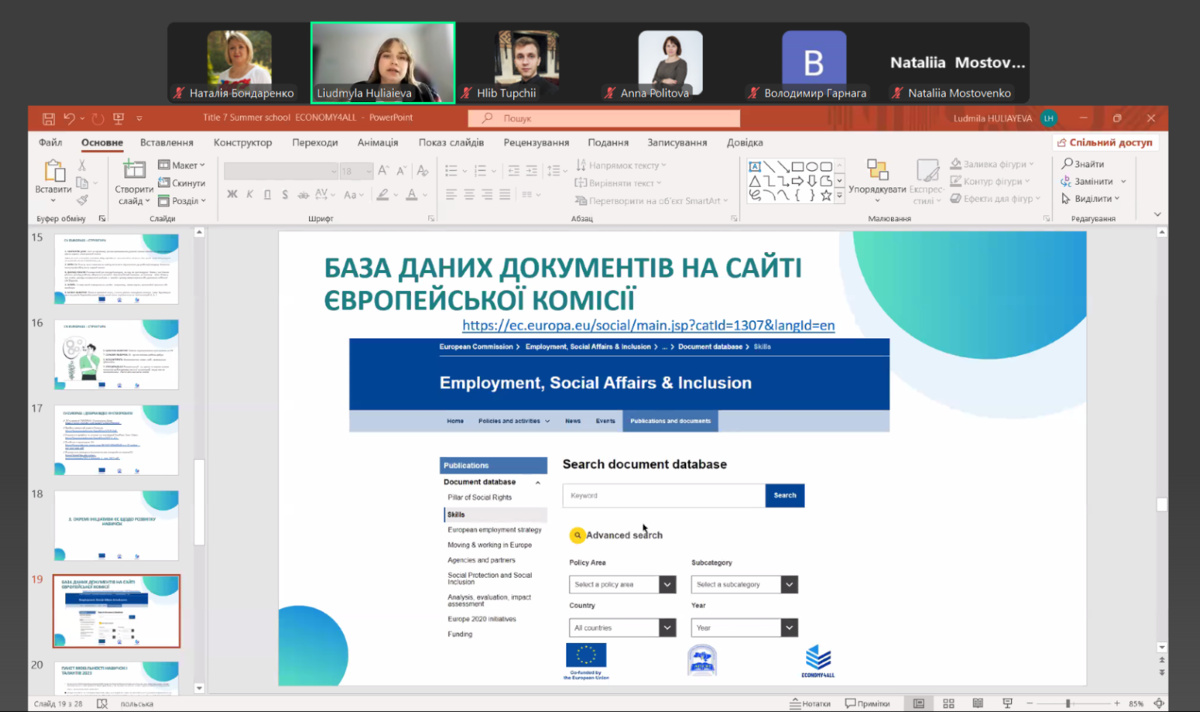This screenshot has width=1200, height=712.
Task: Click the Redo icon
Action: pyautogui.click(x=98, y=118)
